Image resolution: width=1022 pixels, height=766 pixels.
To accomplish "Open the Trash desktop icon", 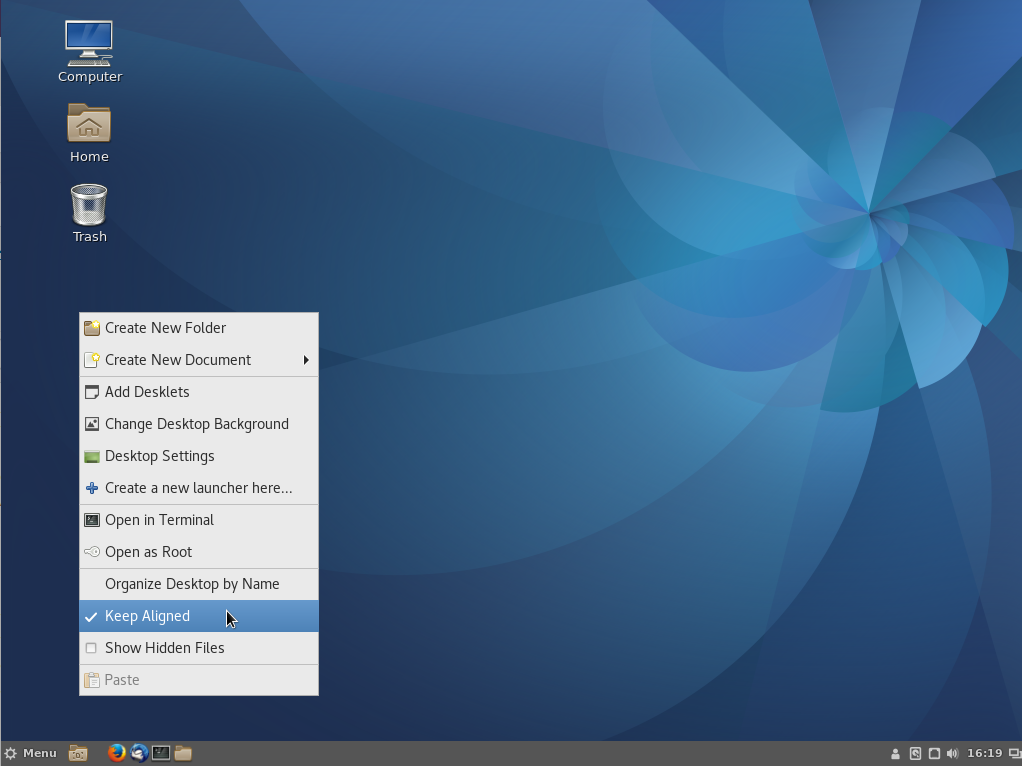I will click(89, 205).
